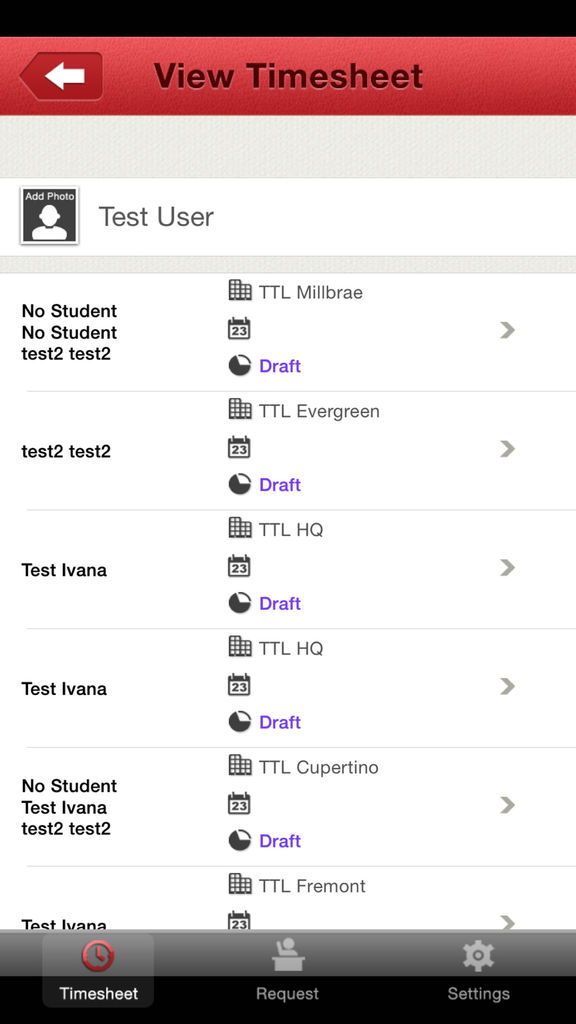Image resolution: width=576 pixels, height=1024 pixels.
Task: Click pie status icon in TTL Cupertino row
Action: pyautogui.click(x=240, y=840)
